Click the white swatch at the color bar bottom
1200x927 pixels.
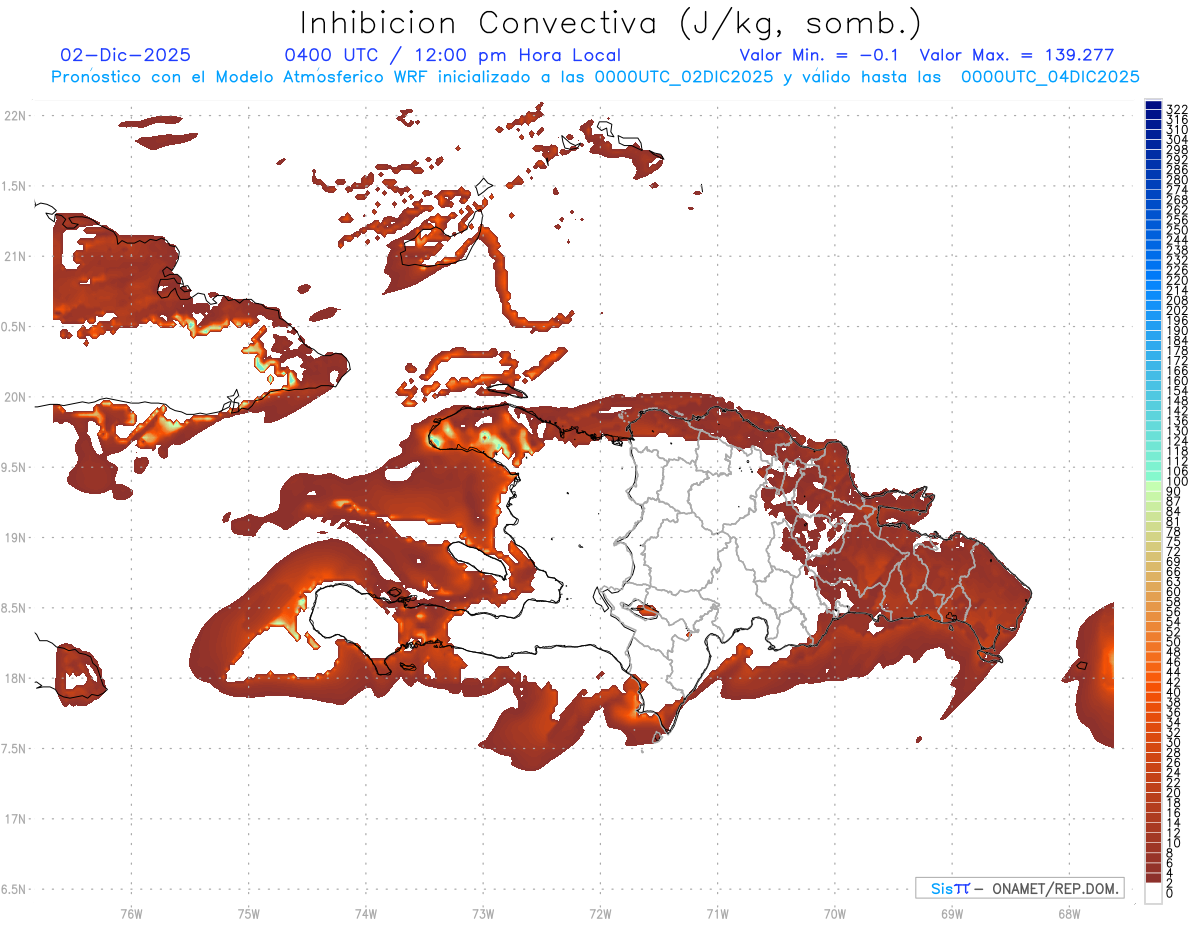pyautogui.click(x=1153, y=893)
